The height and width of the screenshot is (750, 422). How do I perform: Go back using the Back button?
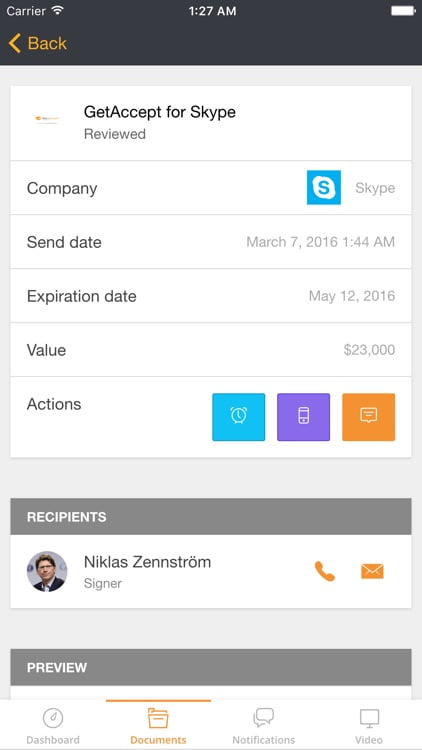[37, 44]
